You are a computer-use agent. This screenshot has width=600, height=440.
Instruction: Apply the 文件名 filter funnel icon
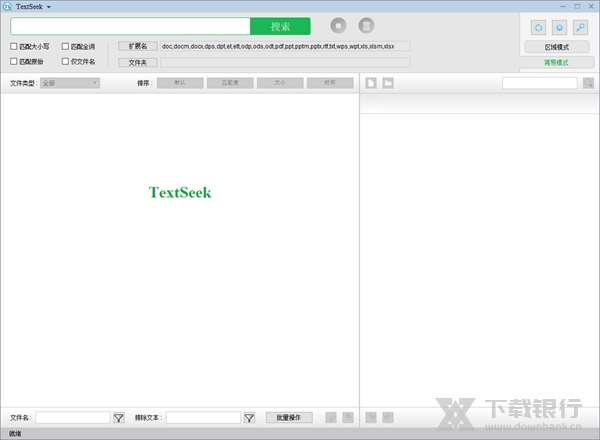pyautogui.click(x=119, y=418)
